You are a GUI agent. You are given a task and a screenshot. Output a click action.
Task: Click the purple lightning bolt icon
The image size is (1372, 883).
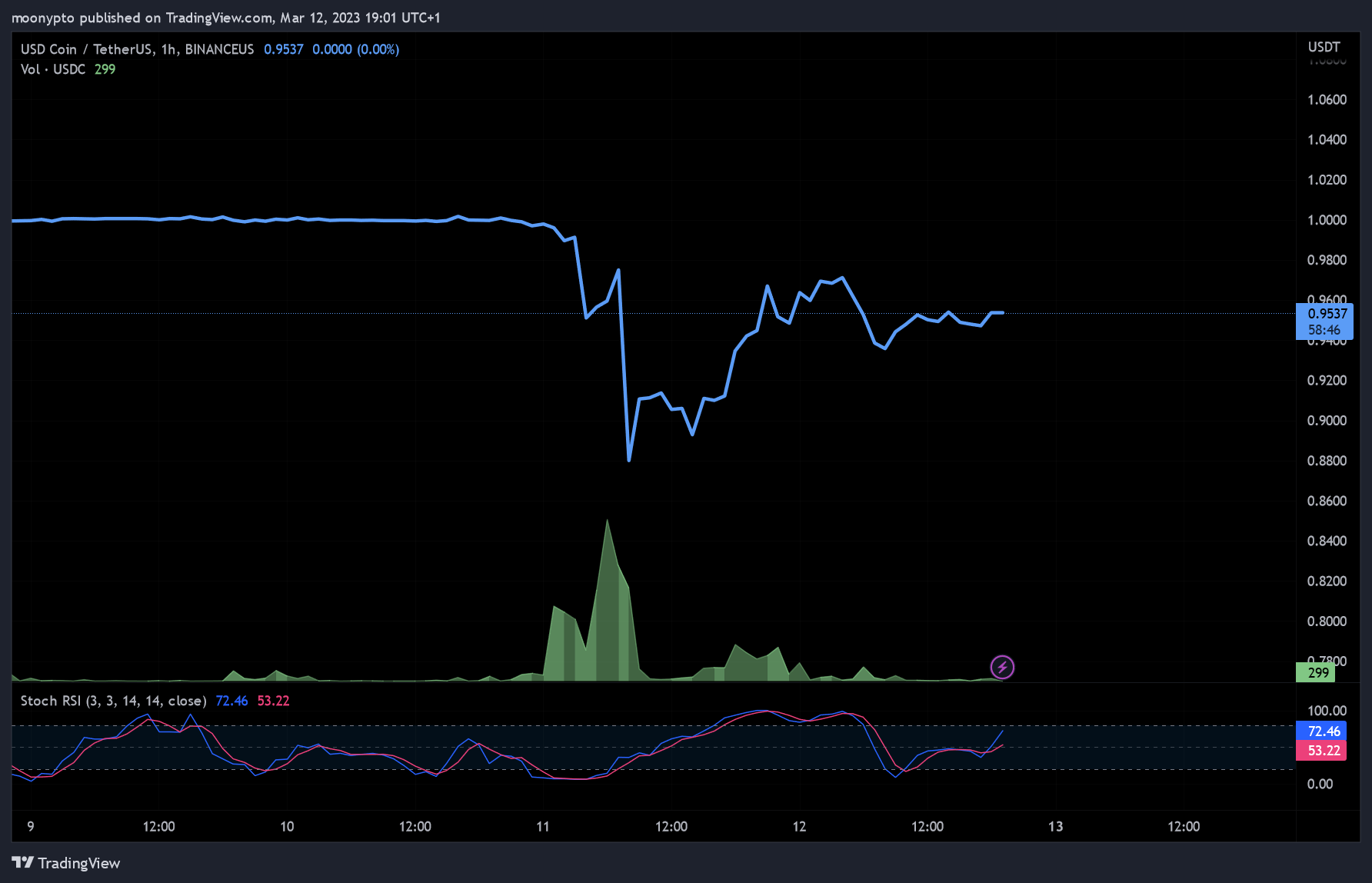tap(1001, 667)
